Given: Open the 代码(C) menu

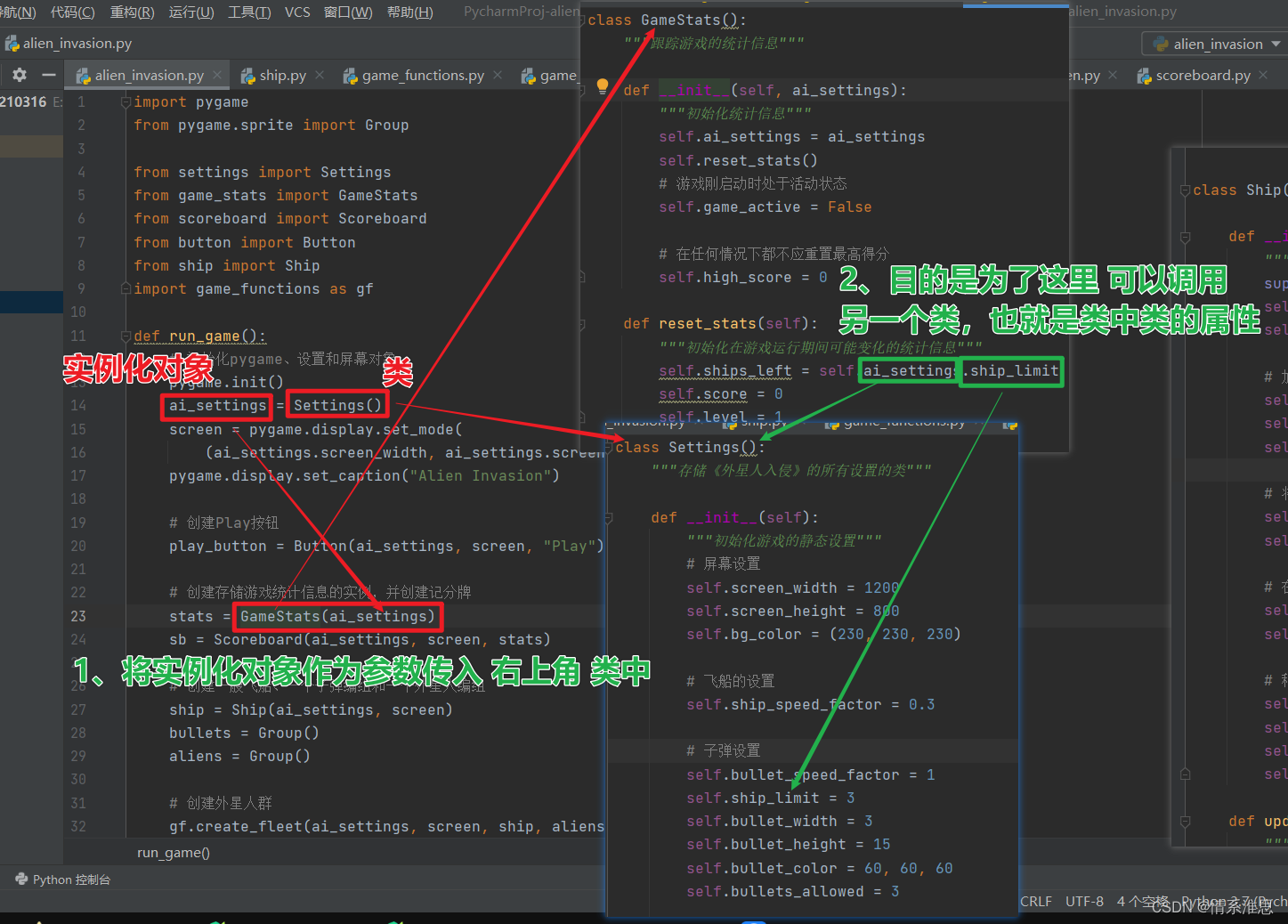Looking at the screenshot, I should pos(73,12).
